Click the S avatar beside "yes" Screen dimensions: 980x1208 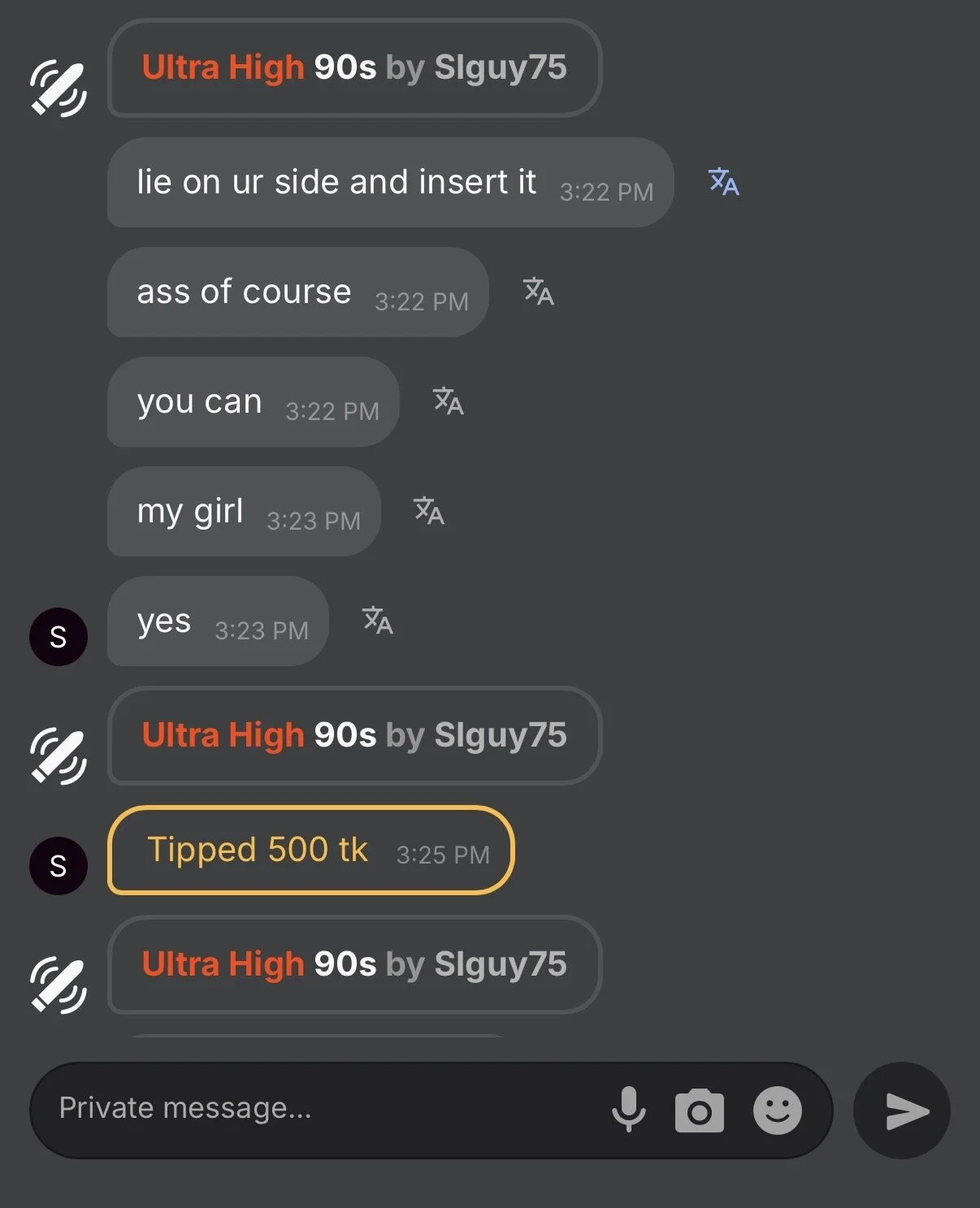tap(59, 637)
